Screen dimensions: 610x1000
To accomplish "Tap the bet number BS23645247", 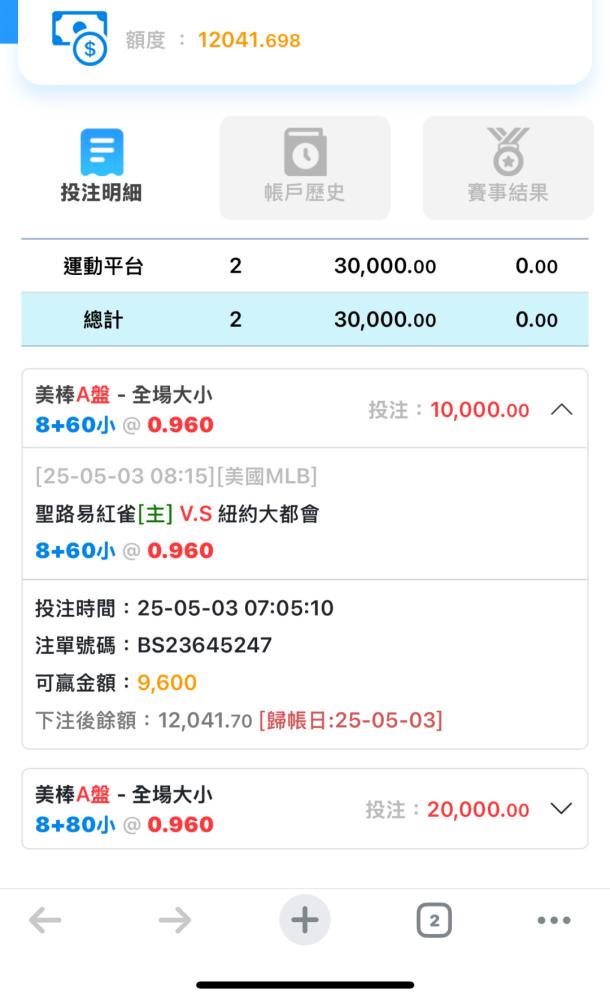I will click(x=205, y=645).
